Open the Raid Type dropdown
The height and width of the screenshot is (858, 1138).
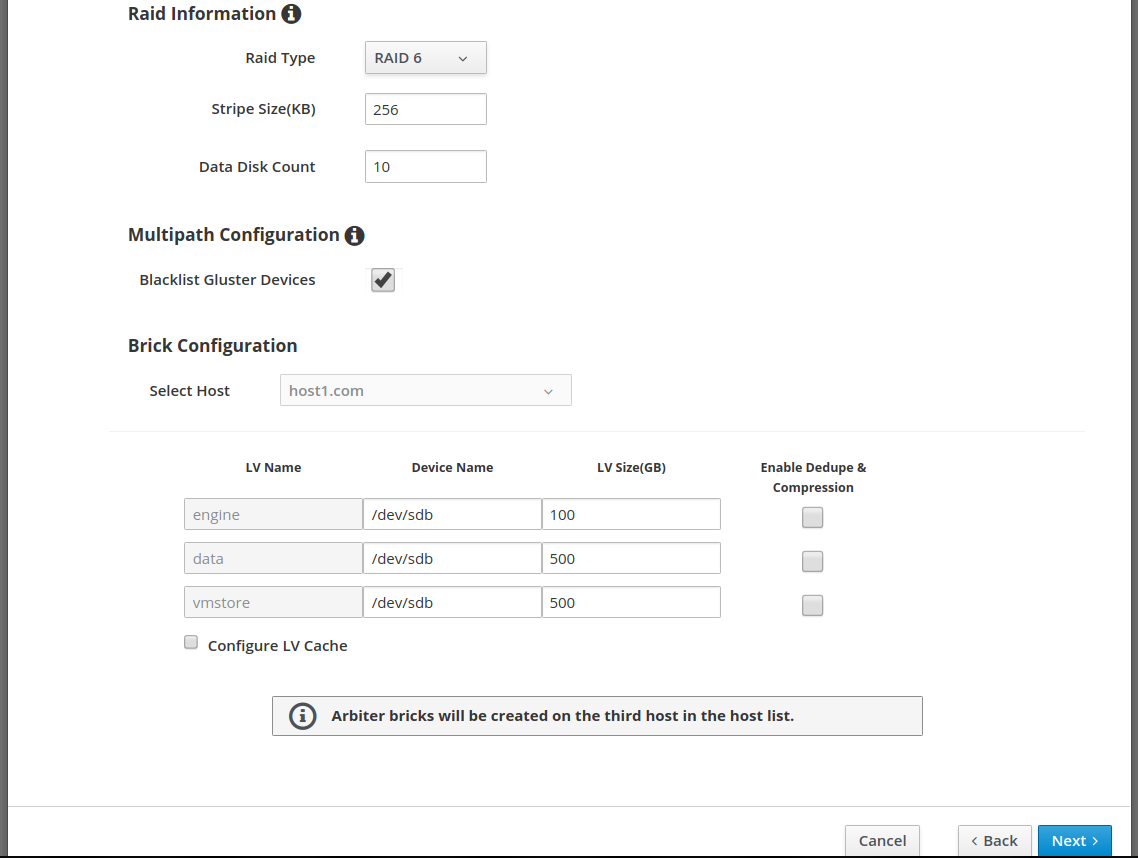click(x=425, y=58)
